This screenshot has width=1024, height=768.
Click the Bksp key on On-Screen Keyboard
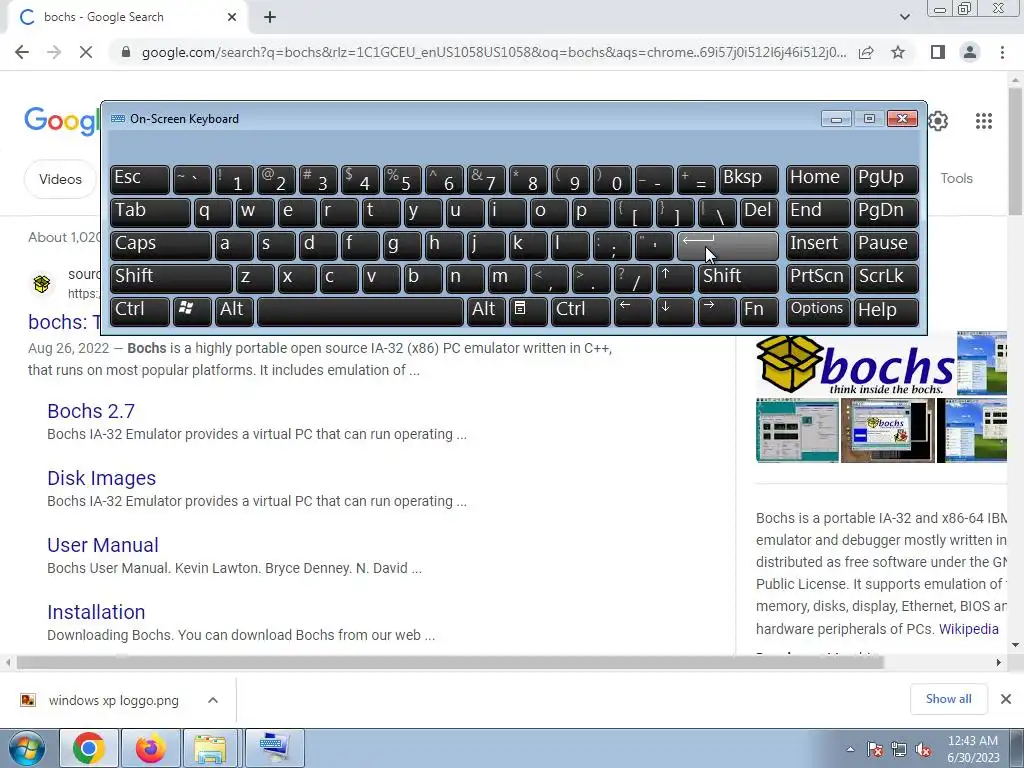[x=748, y=180]
